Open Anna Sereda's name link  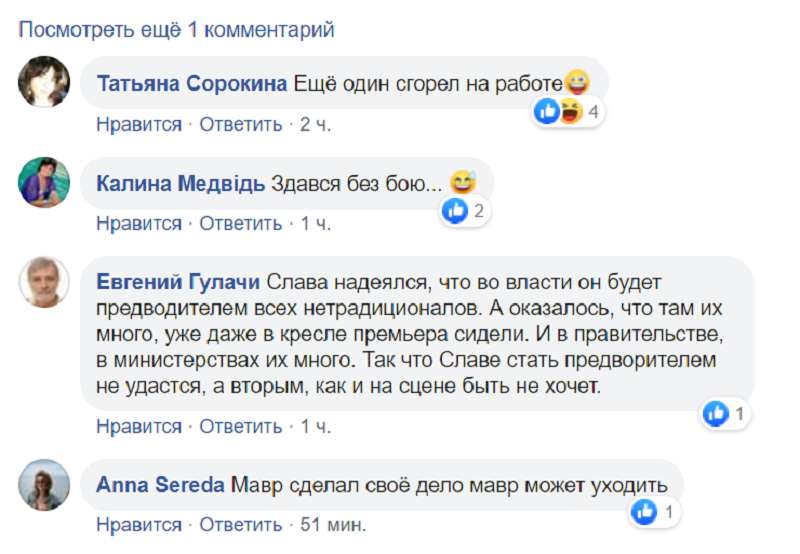click(160, 485)
